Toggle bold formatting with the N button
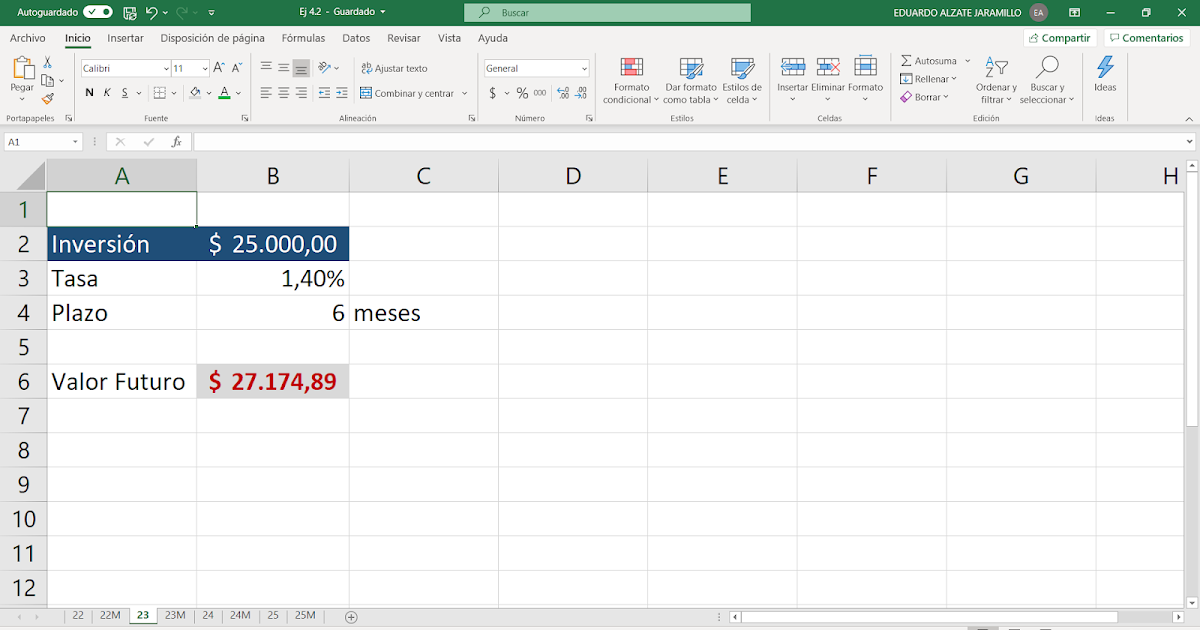This screenshot has width=1200, height=630. 89,91
